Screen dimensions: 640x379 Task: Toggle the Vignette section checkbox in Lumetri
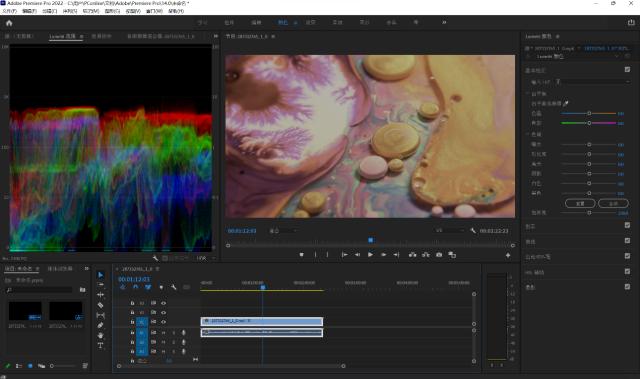point(627,287)
